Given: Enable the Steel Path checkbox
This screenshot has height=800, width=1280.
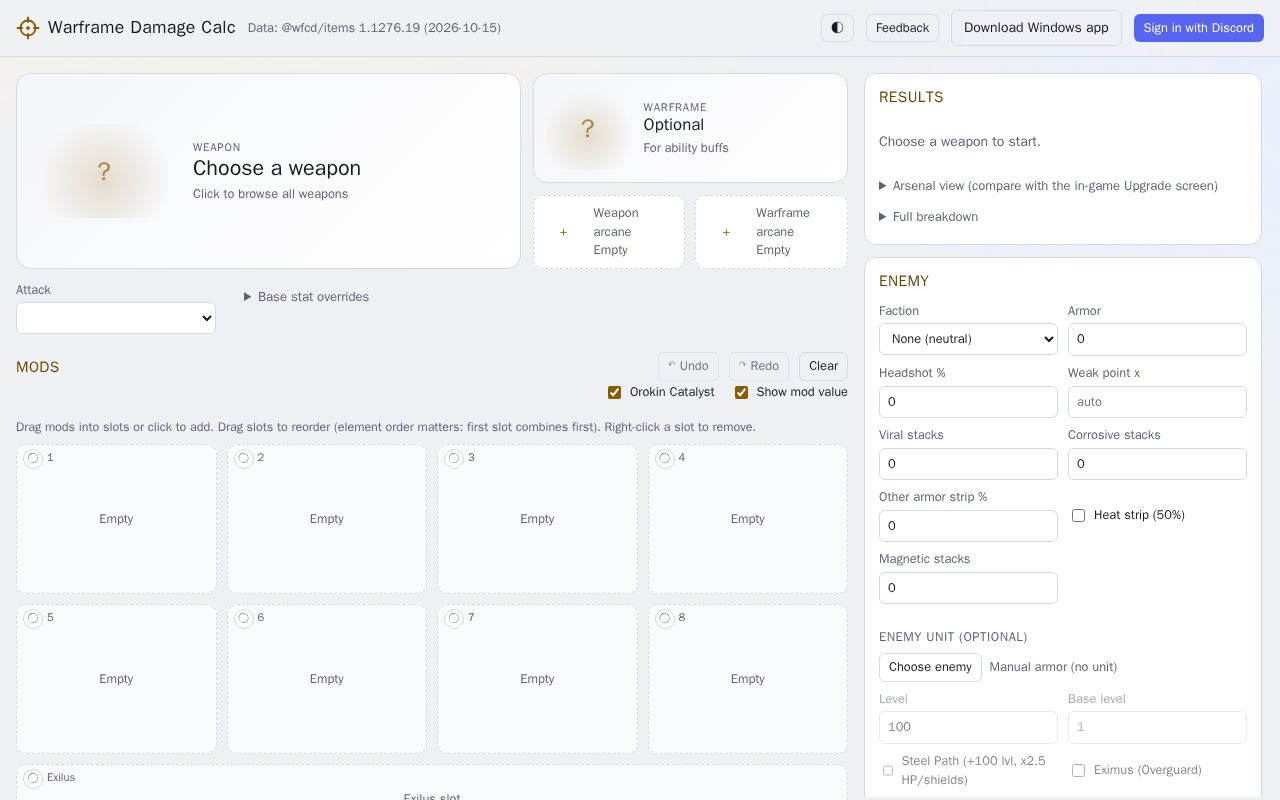Looking at the screenshot, I should pyautogui.click(x=887, y=770).
